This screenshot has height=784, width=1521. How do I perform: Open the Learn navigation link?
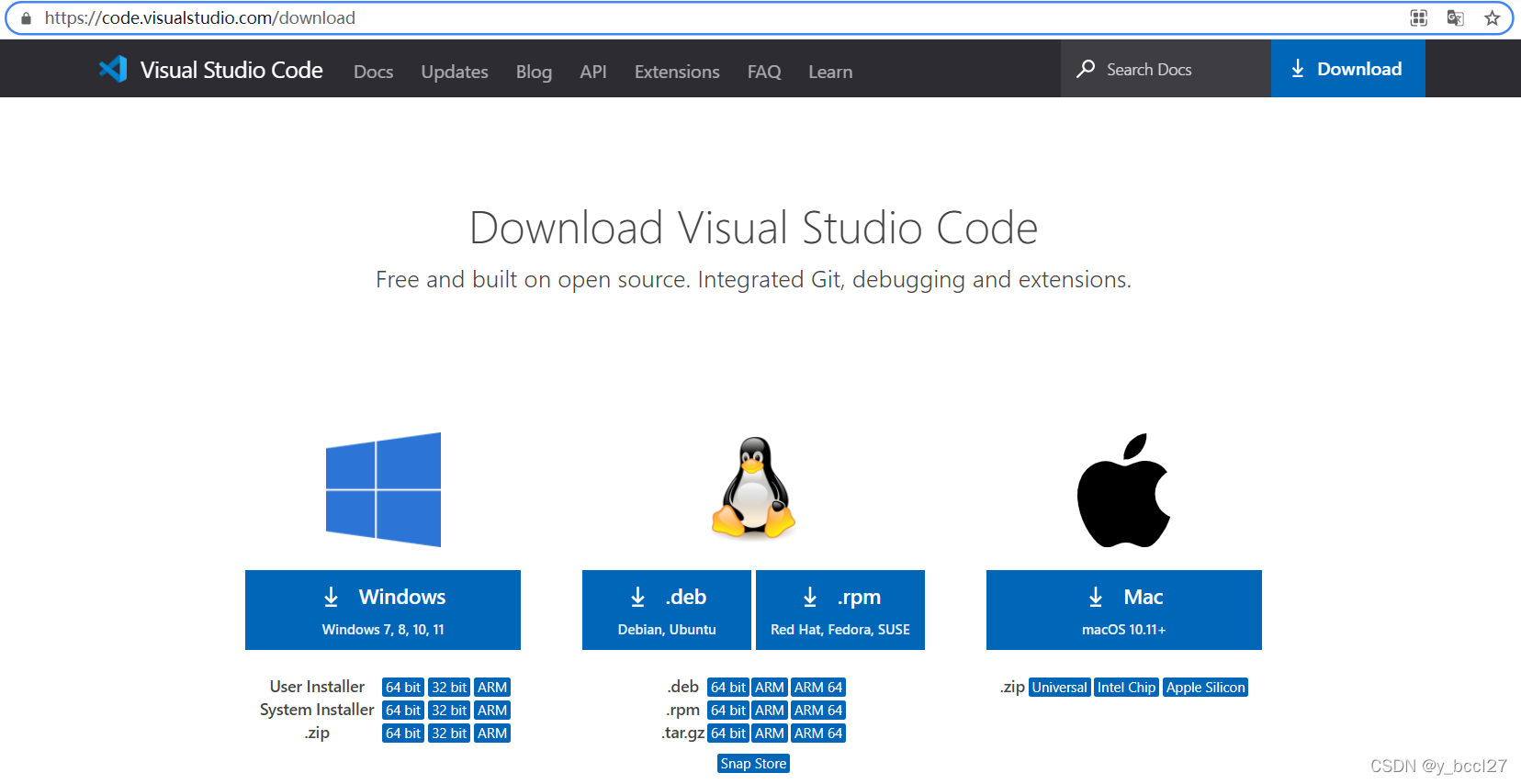830,72
